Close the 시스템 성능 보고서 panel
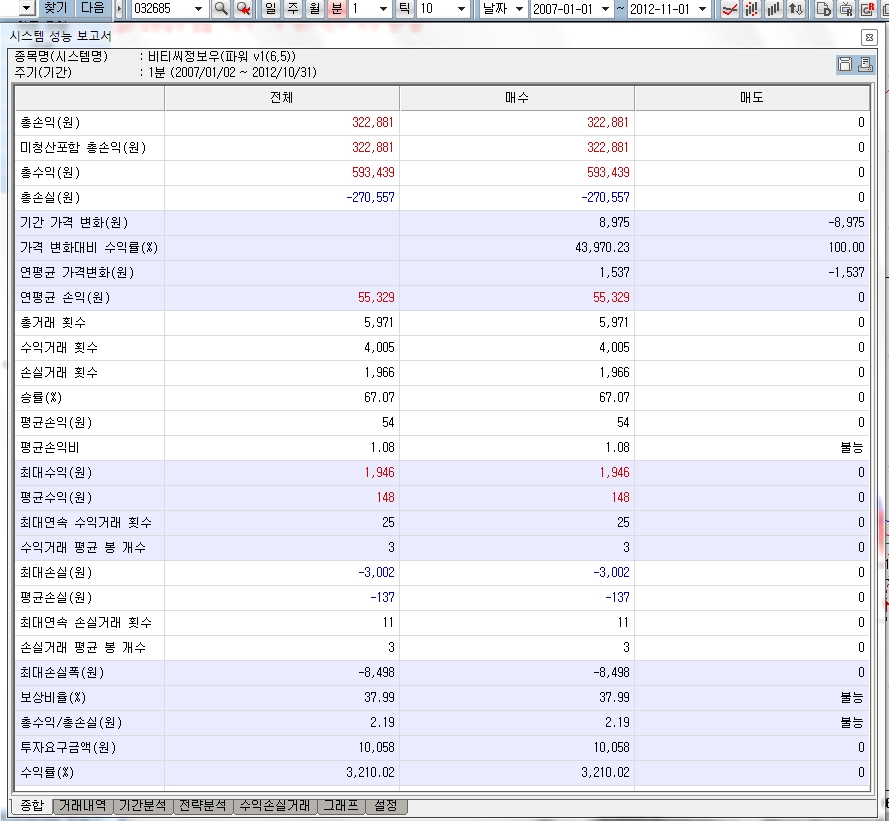Viewport: 889px width, 821px height. click(869, 36)
